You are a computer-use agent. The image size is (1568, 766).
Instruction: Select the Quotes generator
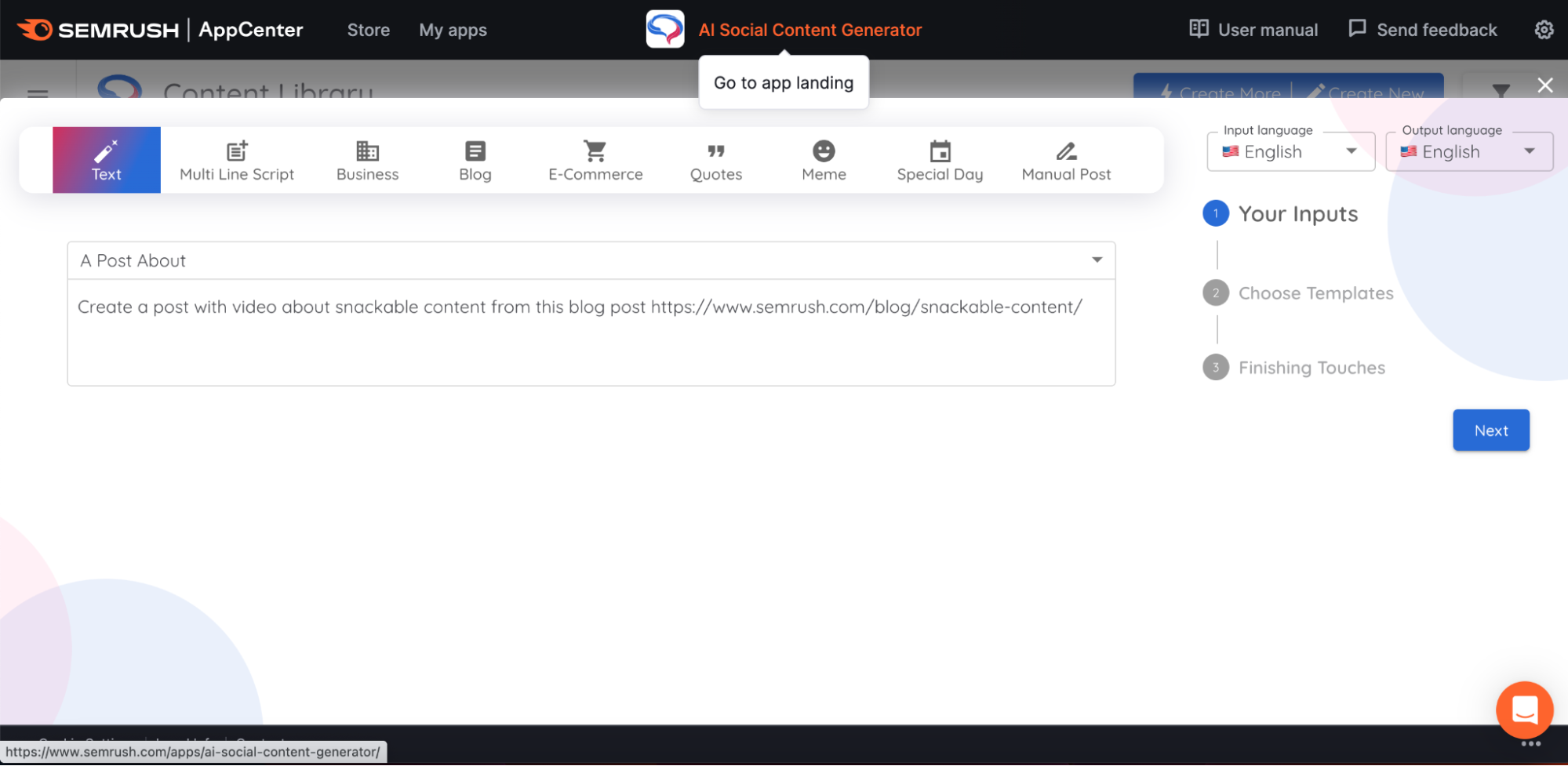click(x=715, y=159)
